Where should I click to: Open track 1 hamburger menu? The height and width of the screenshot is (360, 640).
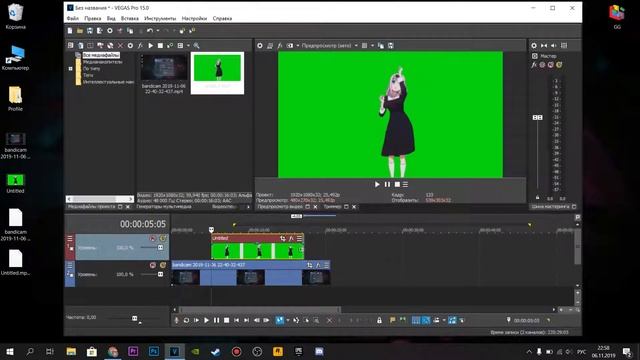click(x=70, y=238)
